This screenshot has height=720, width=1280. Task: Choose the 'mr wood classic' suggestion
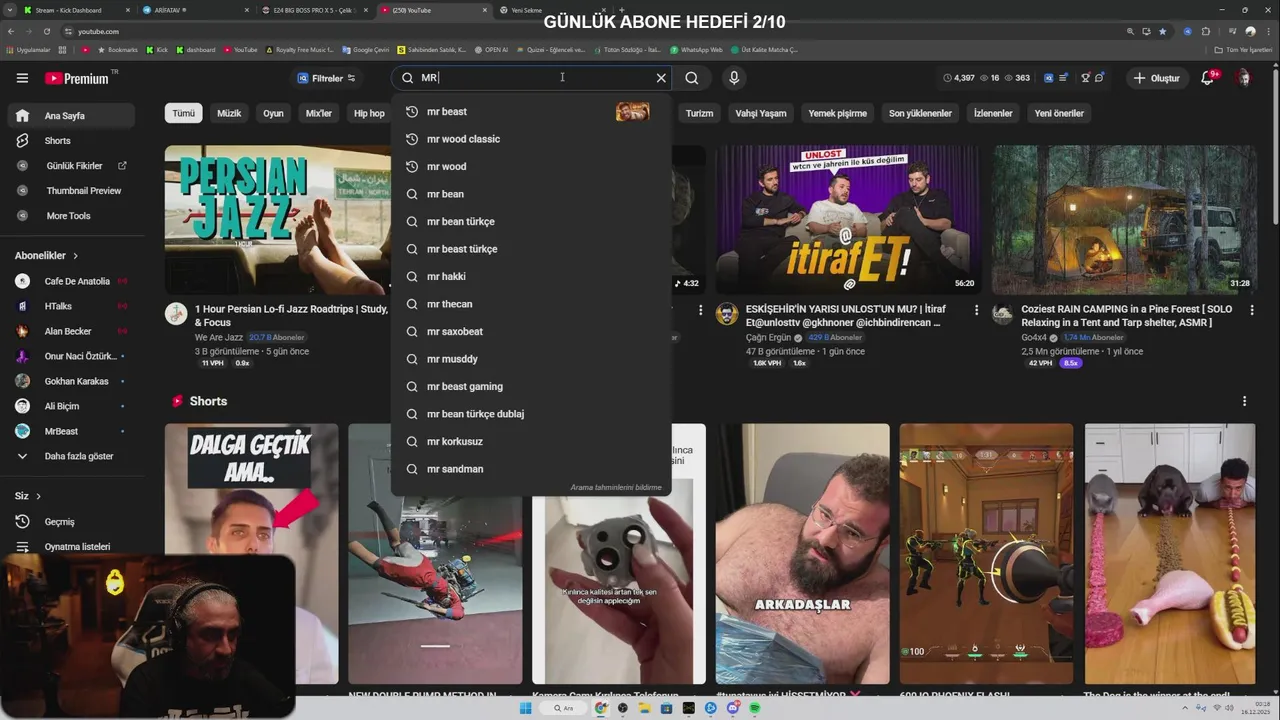(531, 139)
